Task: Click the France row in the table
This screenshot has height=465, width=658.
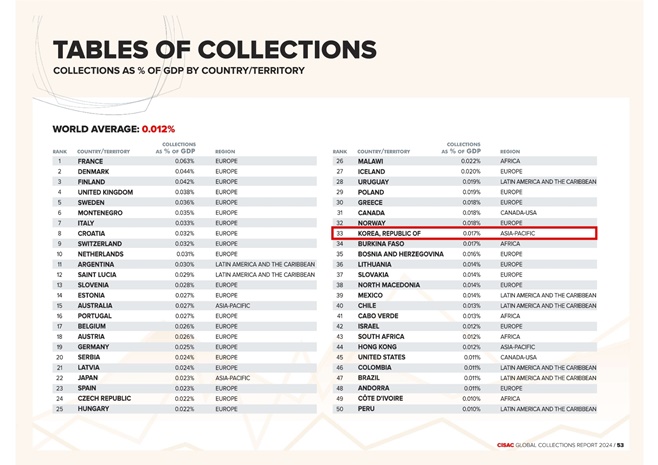Action: coord(184,161)
